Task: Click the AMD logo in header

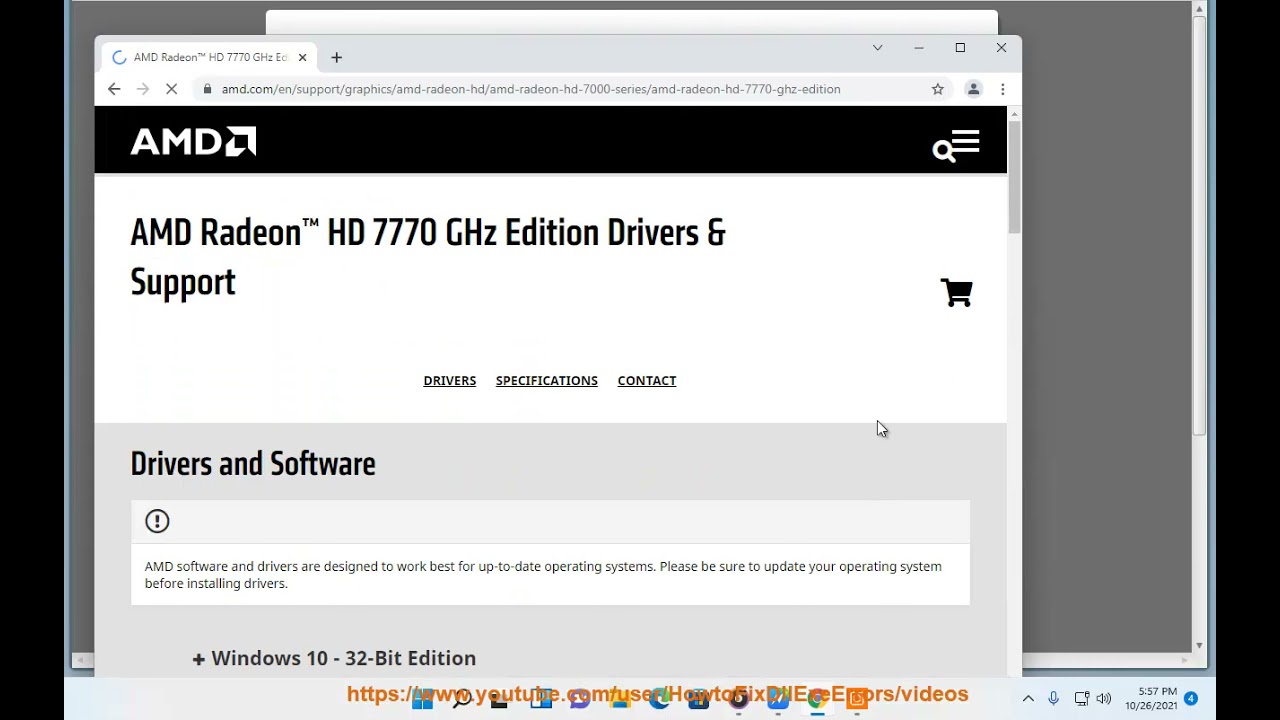Action: tap(193, 142)
